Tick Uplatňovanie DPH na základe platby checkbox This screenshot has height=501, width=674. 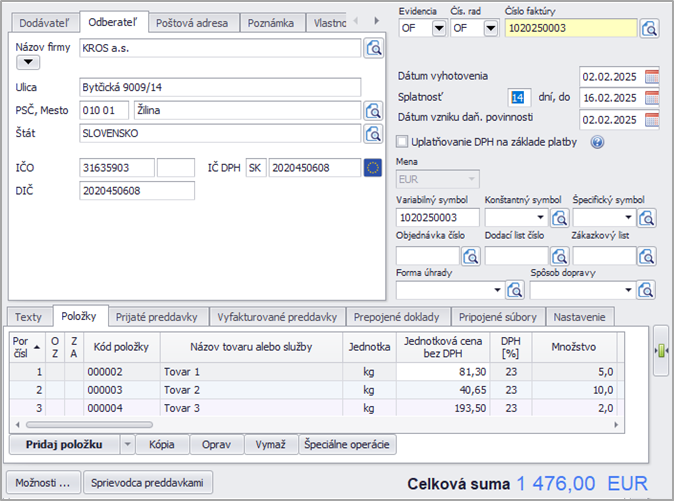click(402, 142)
